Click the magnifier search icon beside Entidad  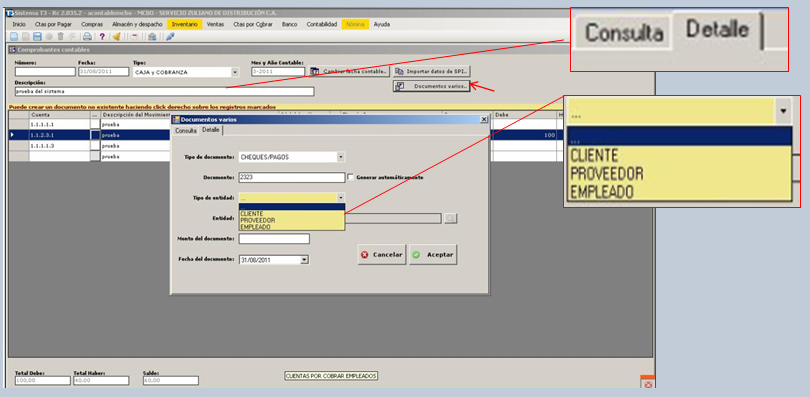pyautogui.click(x=450, y=218)
